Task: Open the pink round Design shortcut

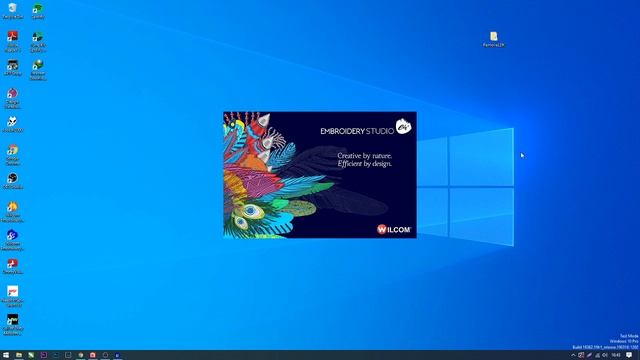Action: [x=13, y=98]
